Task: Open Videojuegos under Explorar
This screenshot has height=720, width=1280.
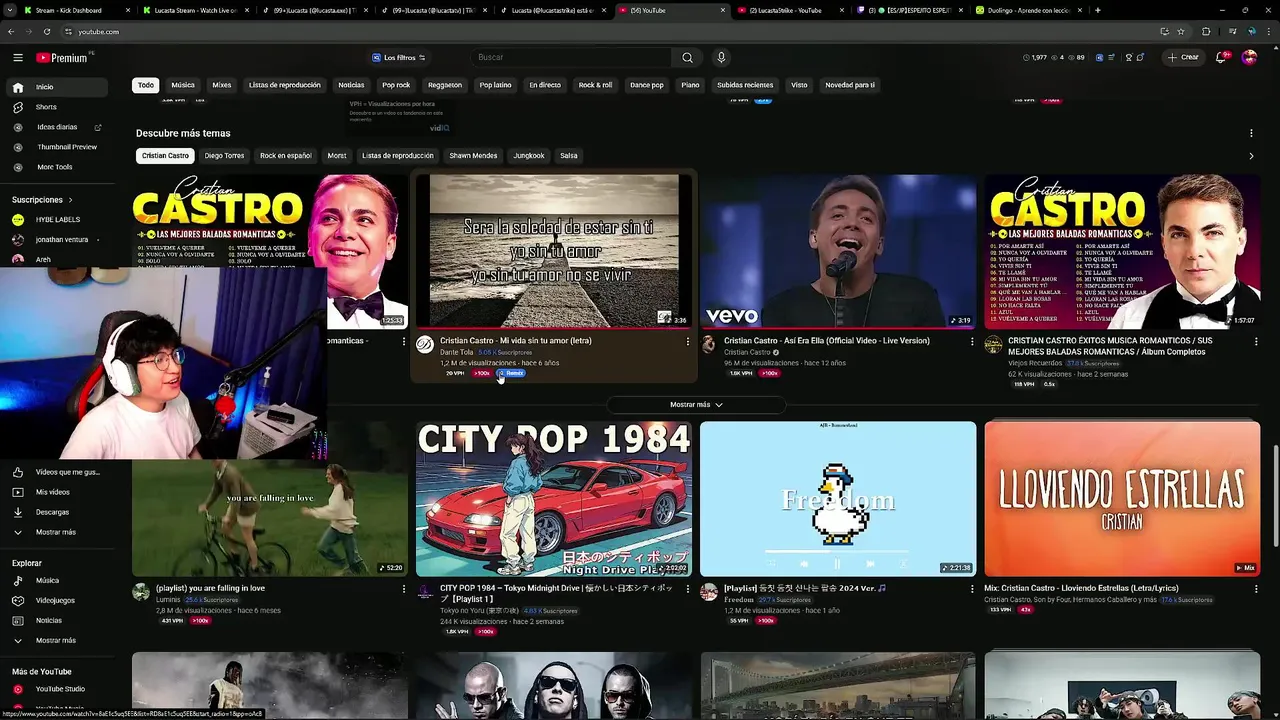Action: pyautogui.click(x=55, y=600)
